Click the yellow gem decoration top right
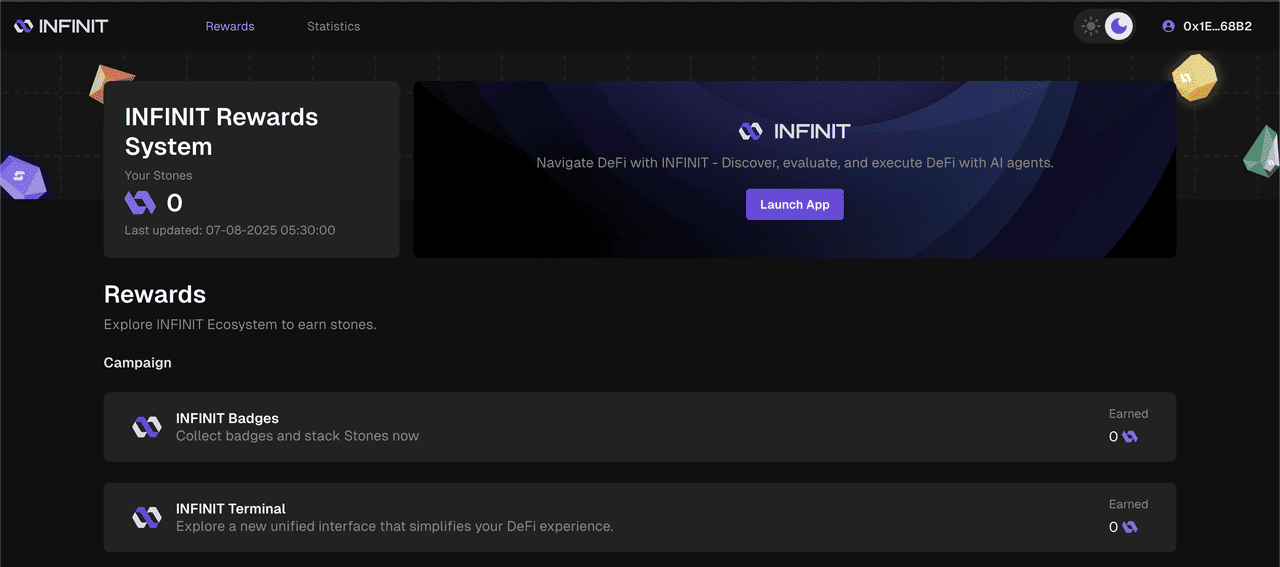Screen dimensions: 1280x567 [1194, 77]
